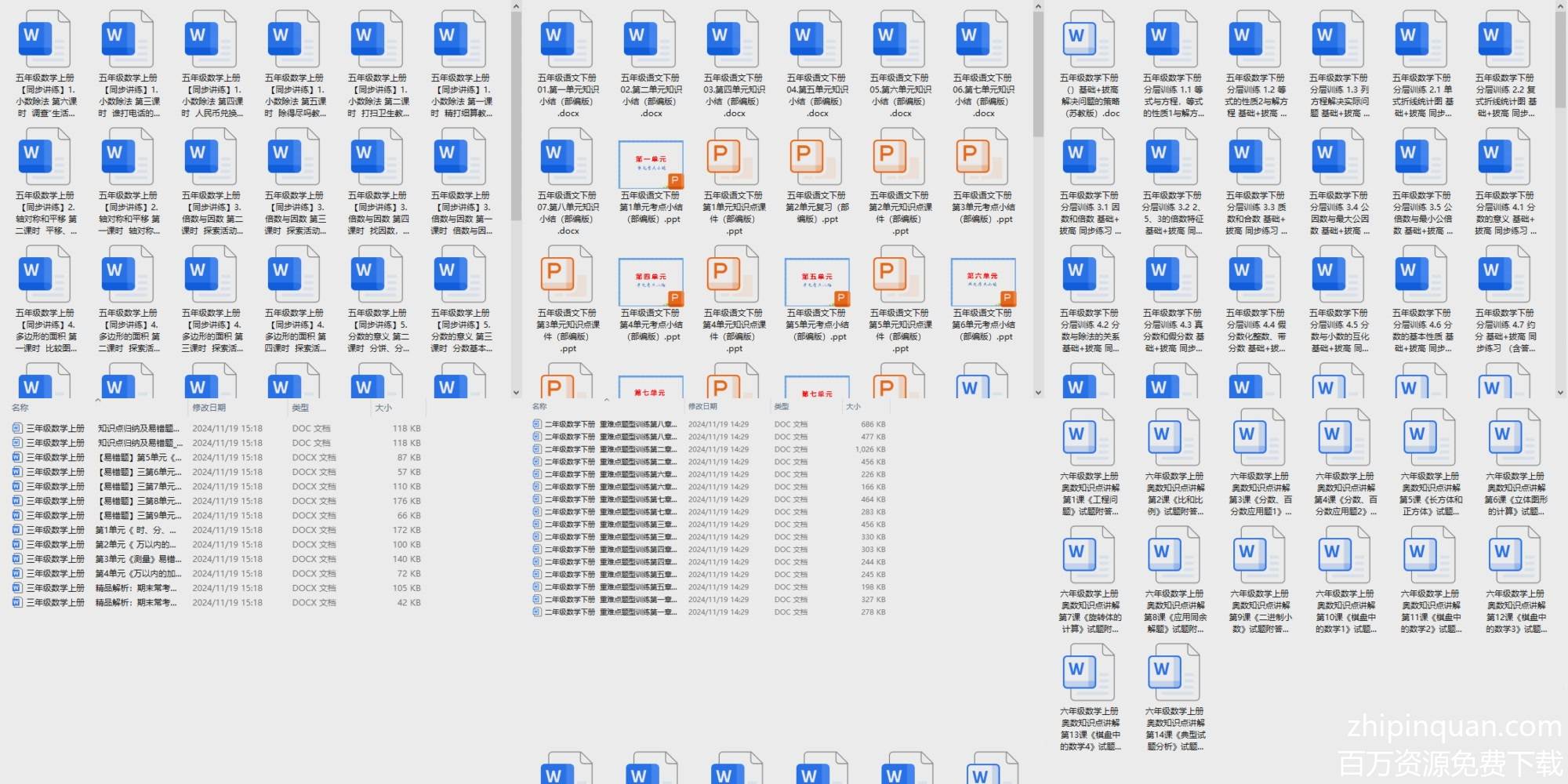Click scroll-down arrow of 五年级数学上册 pane

point(516,392)
